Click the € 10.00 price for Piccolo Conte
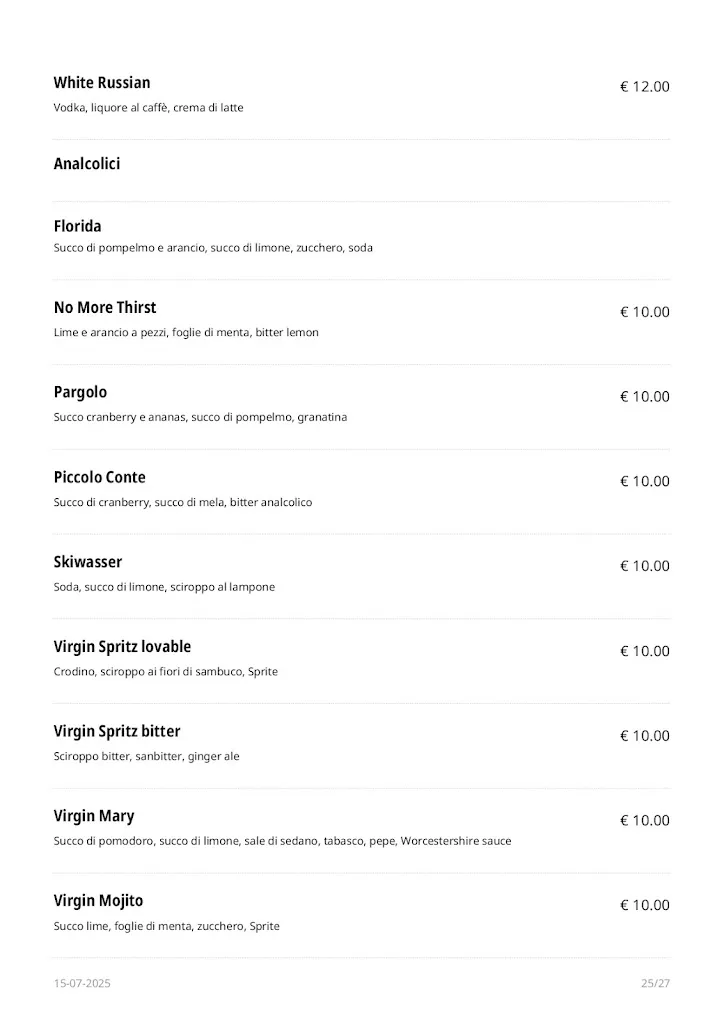This screenshot has height=1024, width=724. coord(645,482)
